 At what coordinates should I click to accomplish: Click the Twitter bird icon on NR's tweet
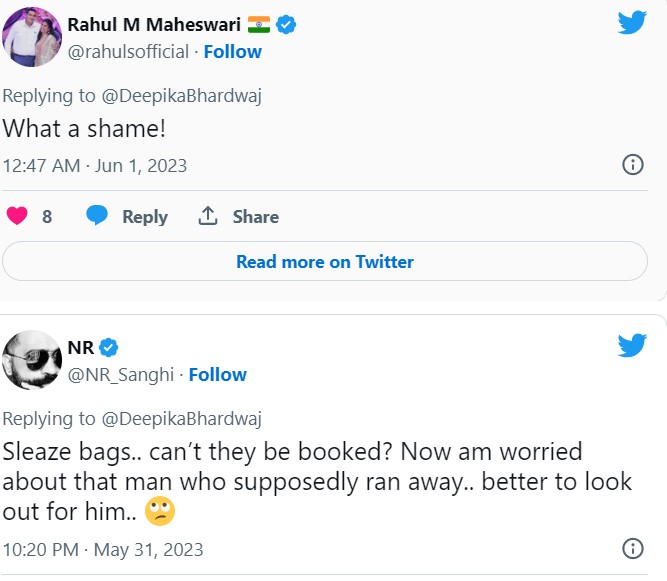631,345
